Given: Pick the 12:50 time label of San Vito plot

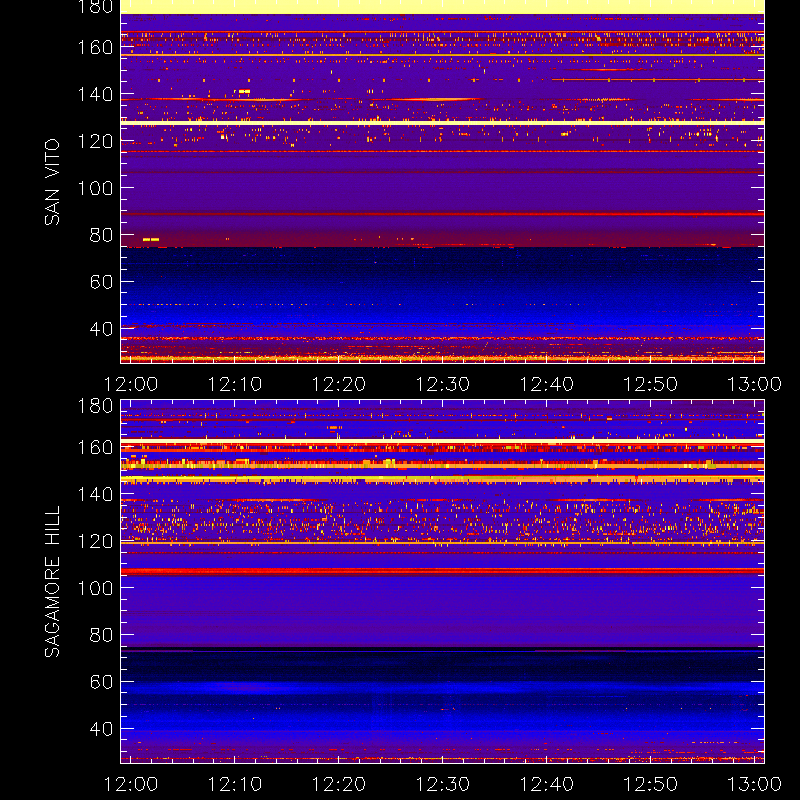Looking at the screenshot, I should click(x=651, y=384).
